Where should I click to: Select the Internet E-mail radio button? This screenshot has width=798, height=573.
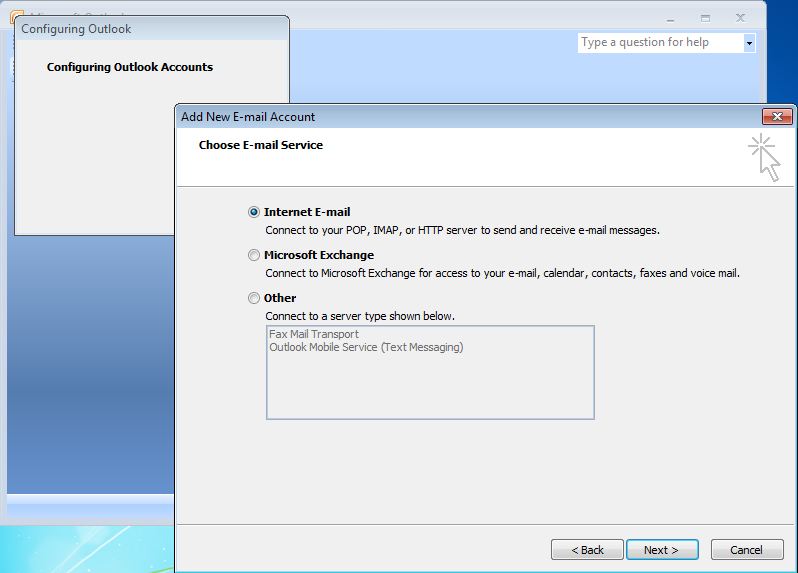(x=253, y=212)
